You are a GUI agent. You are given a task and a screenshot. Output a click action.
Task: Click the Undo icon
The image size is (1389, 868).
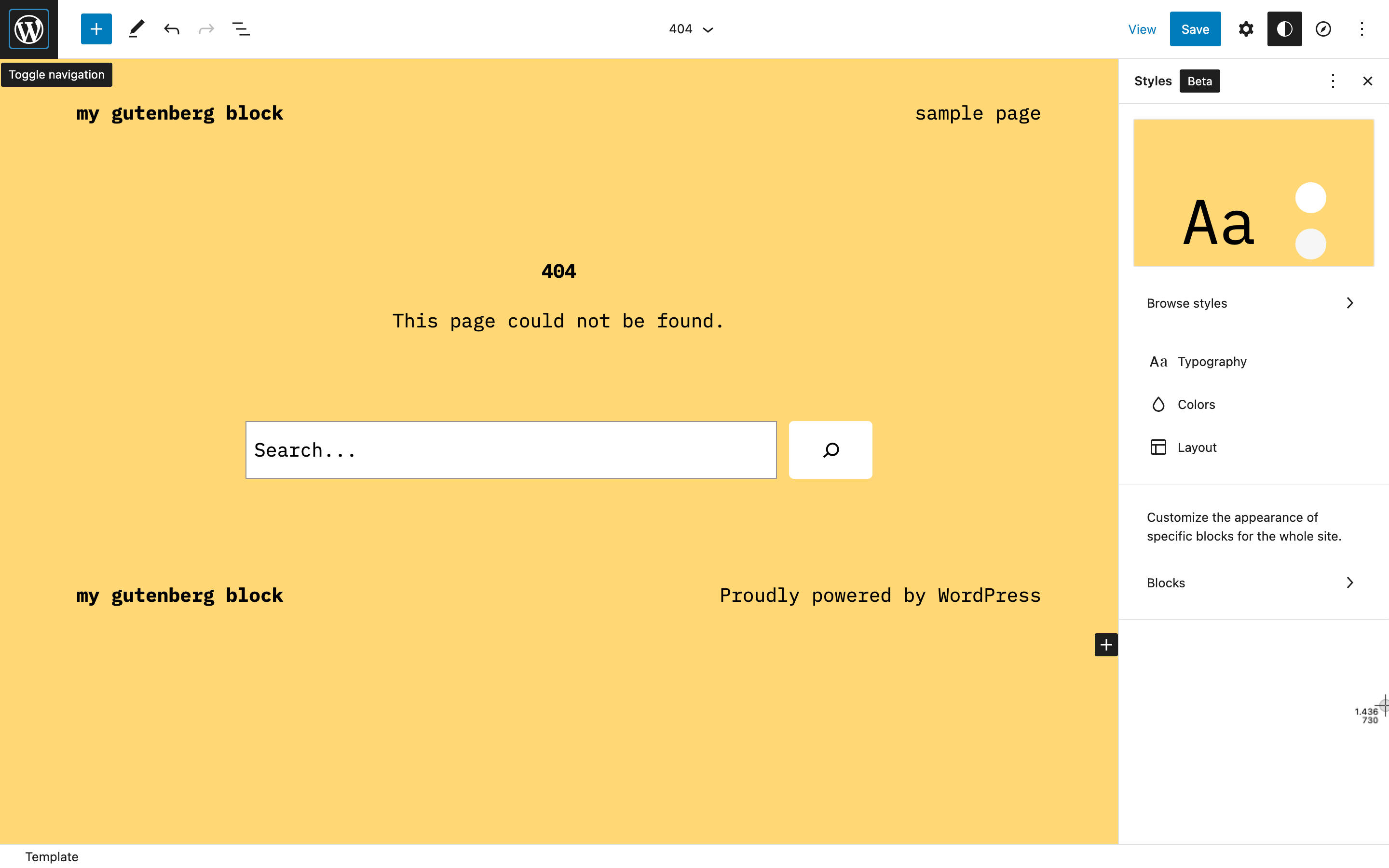172,29
